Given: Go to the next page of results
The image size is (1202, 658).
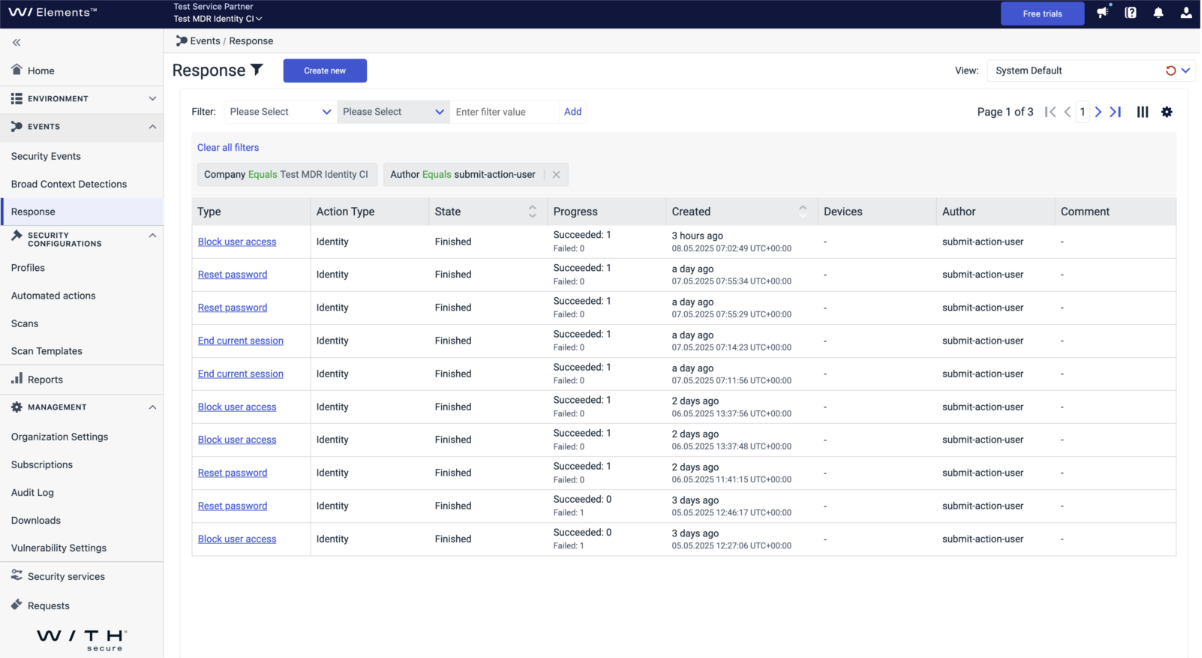Looking at the screenshot, I should click(1098, 112).
